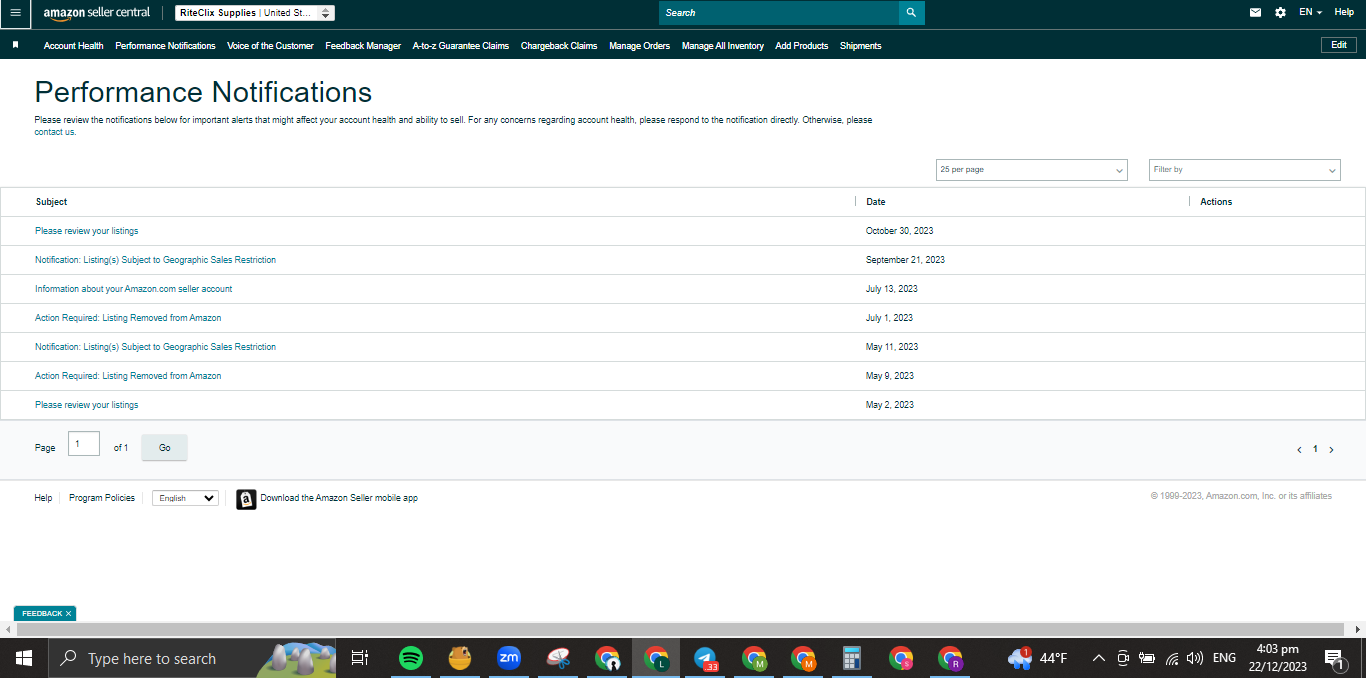Open the English footer language selector
Viewport: 1366px width, 678px height.
[x=185, y=498]
